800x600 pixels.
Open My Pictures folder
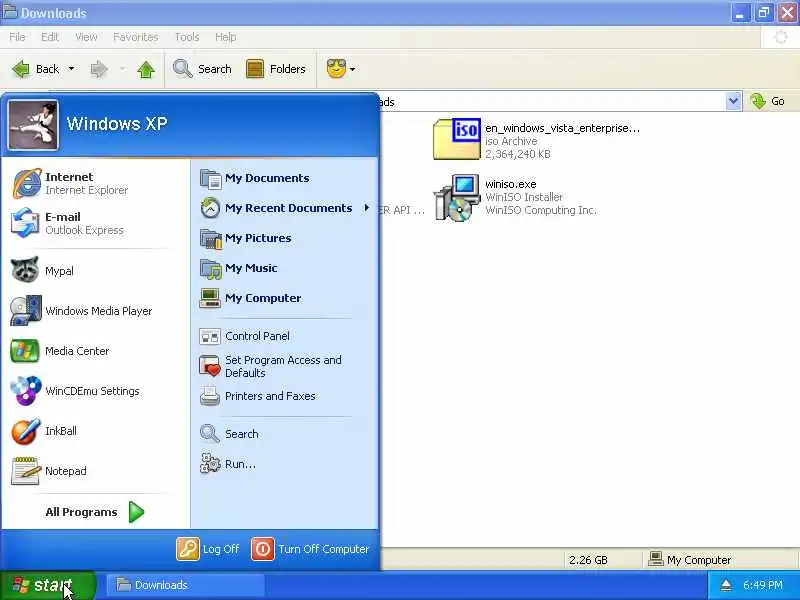[246, 238]
